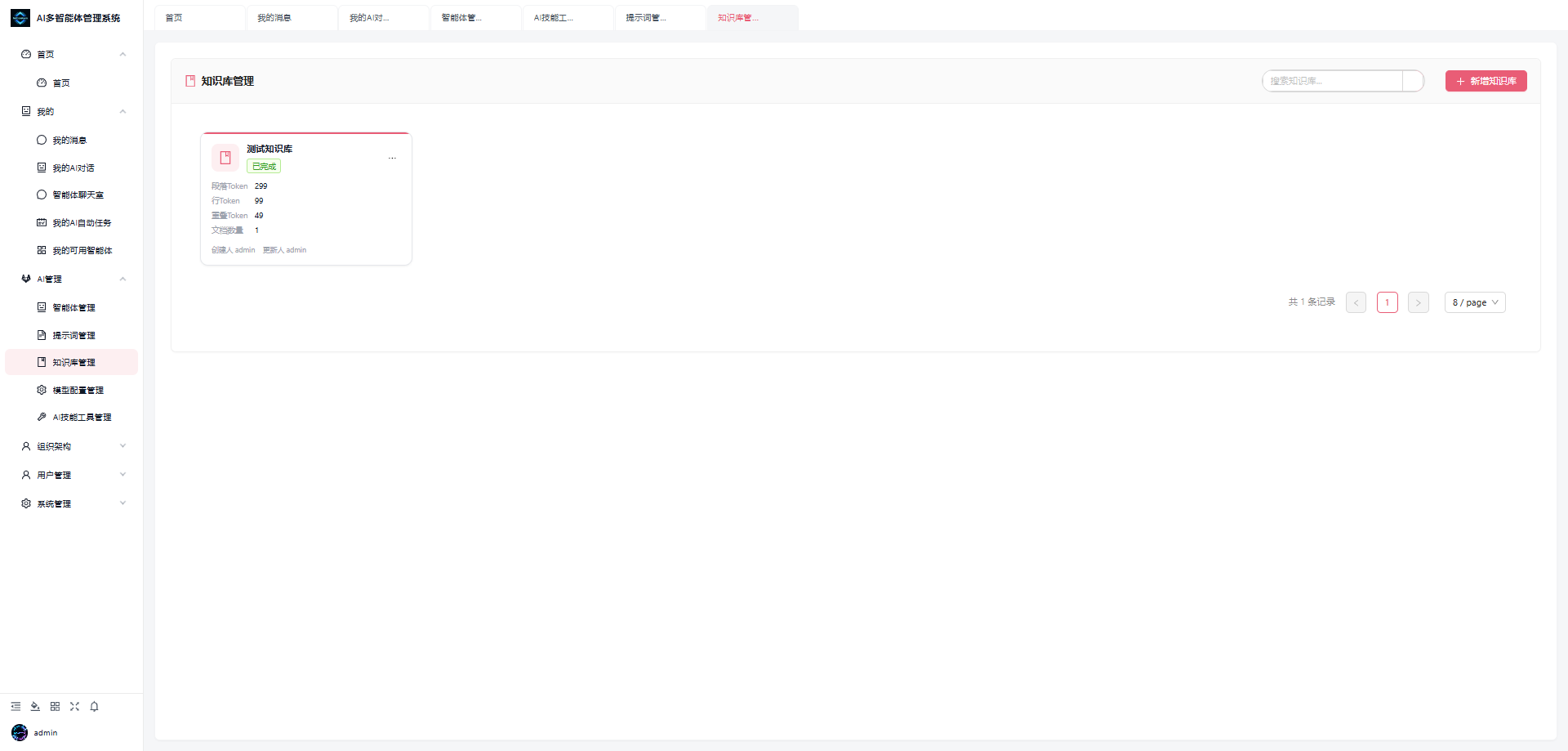Image resolution: width=1568 pixels, height=751 pixels.
Task: Open 我的可用智能体 in the sidebar
Action: (x=72, y=250)
